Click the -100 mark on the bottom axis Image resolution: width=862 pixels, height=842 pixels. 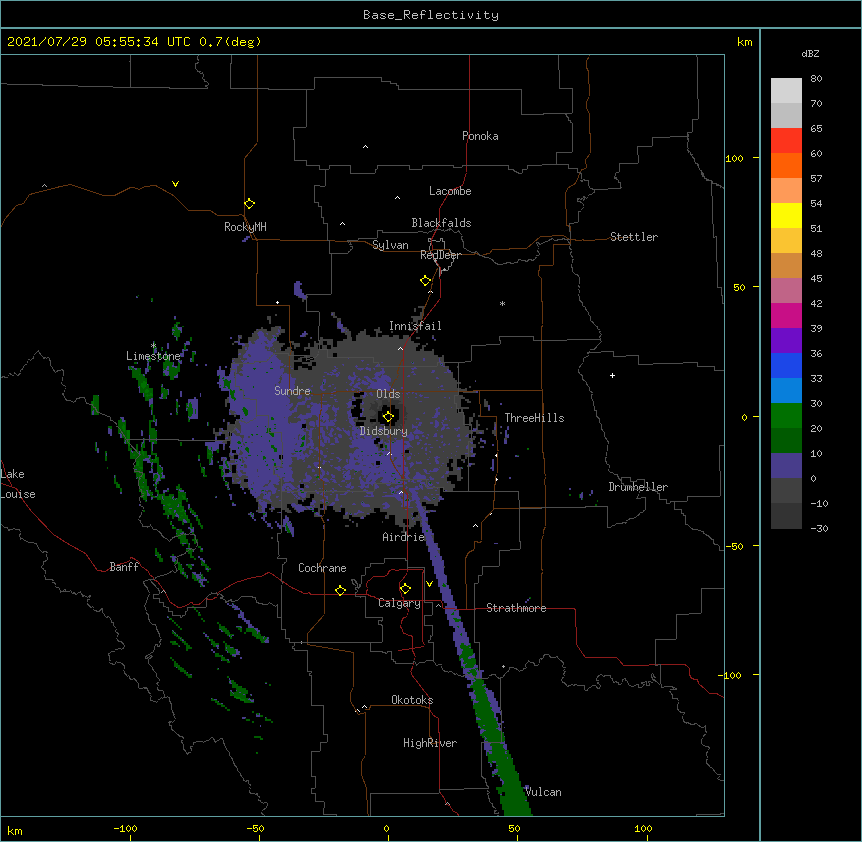coord(126,828)
